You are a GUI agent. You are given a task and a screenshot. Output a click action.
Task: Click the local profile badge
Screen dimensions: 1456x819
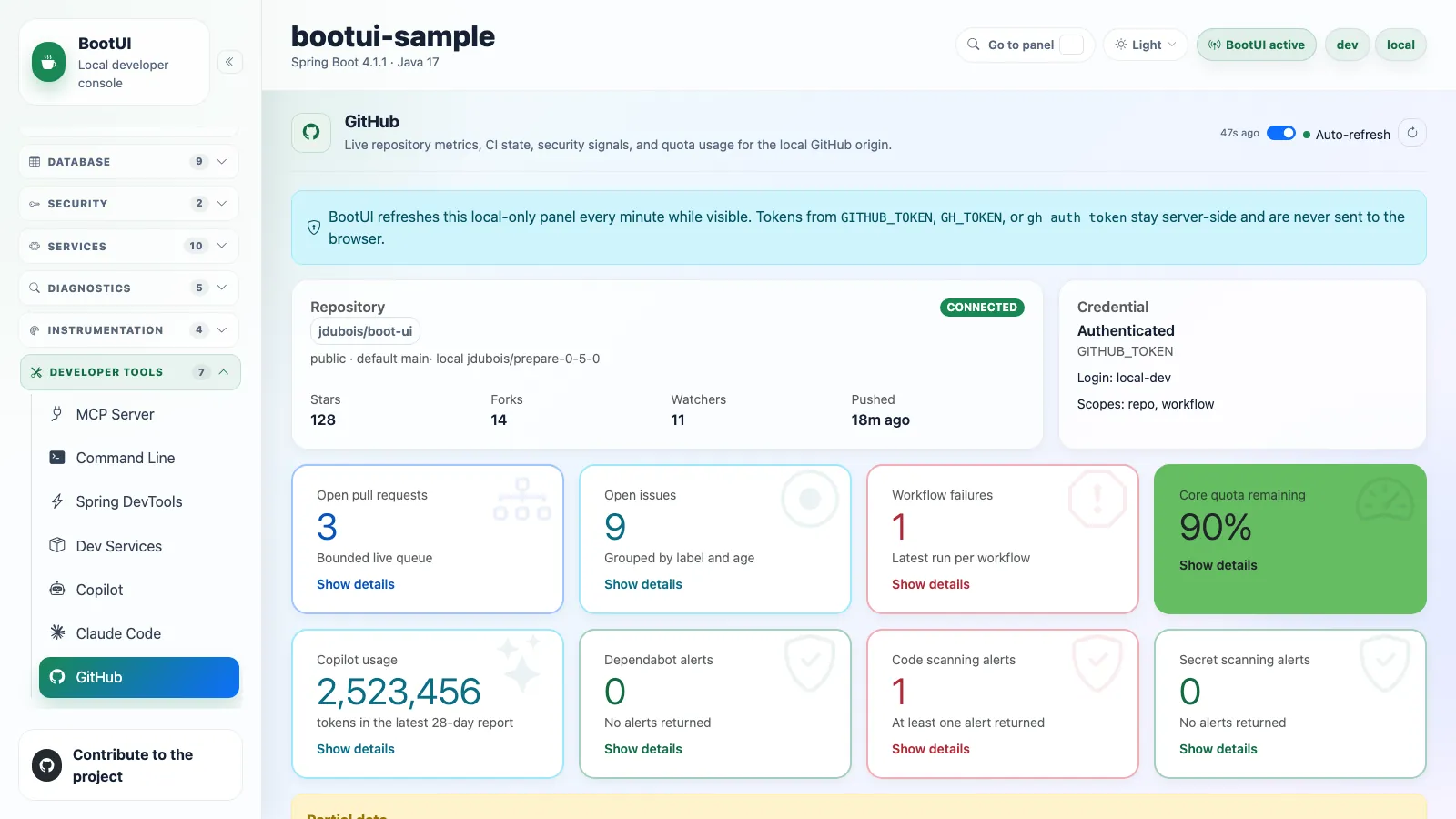pos(1400,45)
